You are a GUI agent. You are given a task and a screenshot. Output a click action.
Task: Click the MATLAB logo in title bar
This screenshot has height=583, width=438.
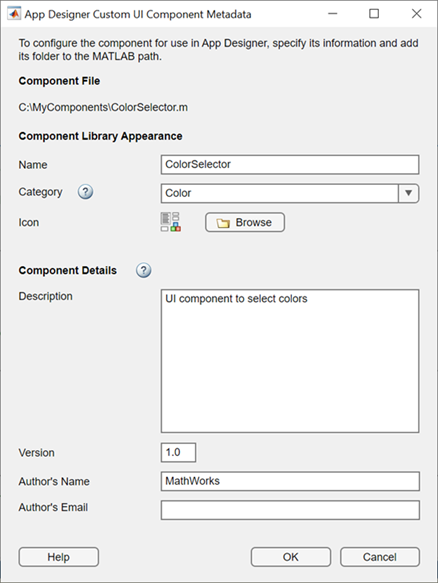click(14, 14)
